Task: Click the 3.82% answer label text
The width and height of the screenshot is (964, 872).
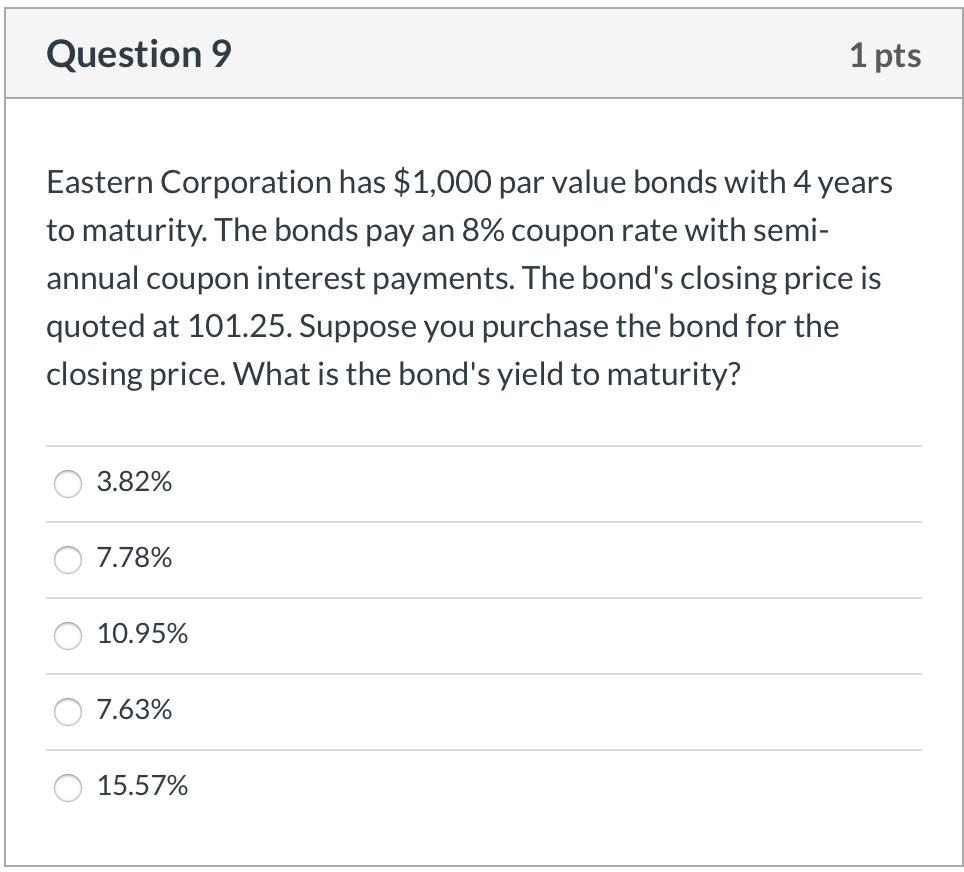Action: point(133,482)
